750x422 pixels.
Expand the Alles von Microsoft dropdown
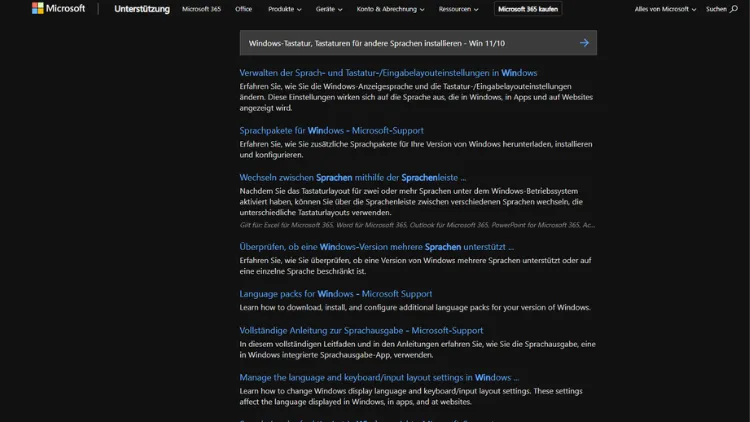665,9
